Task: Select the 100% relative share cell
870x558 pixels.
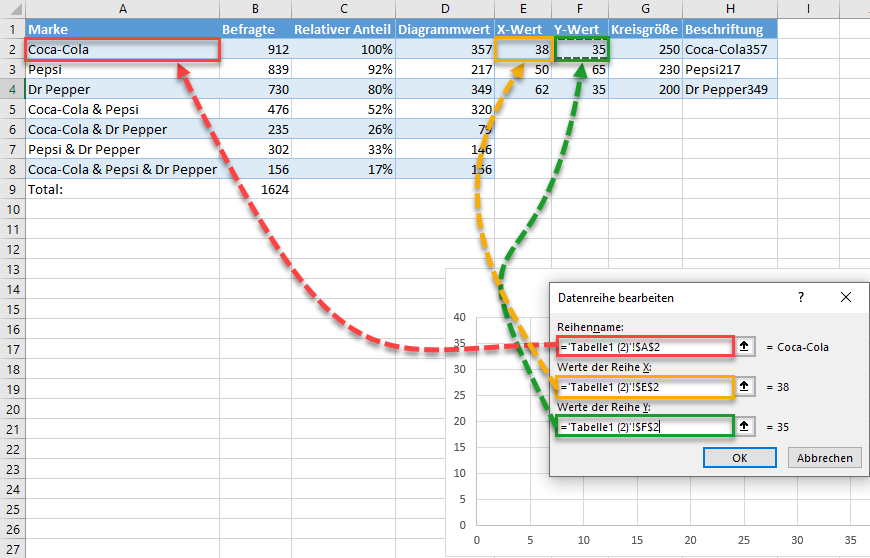Action: tap(343, 49)
